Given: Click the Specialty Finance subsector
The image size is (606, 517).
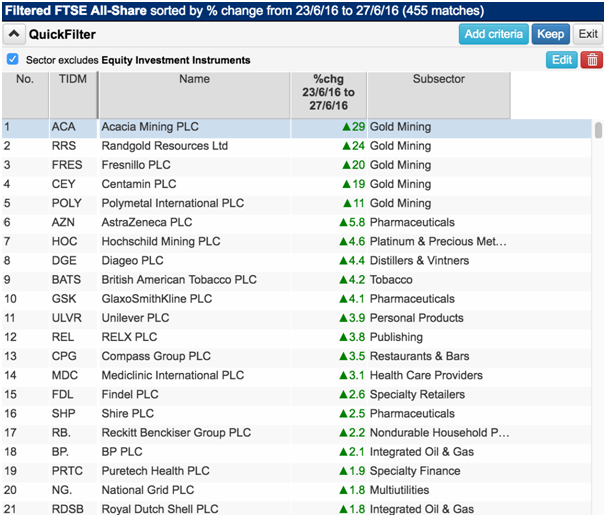Looking at the screenshot, I should tap(415, 471).
